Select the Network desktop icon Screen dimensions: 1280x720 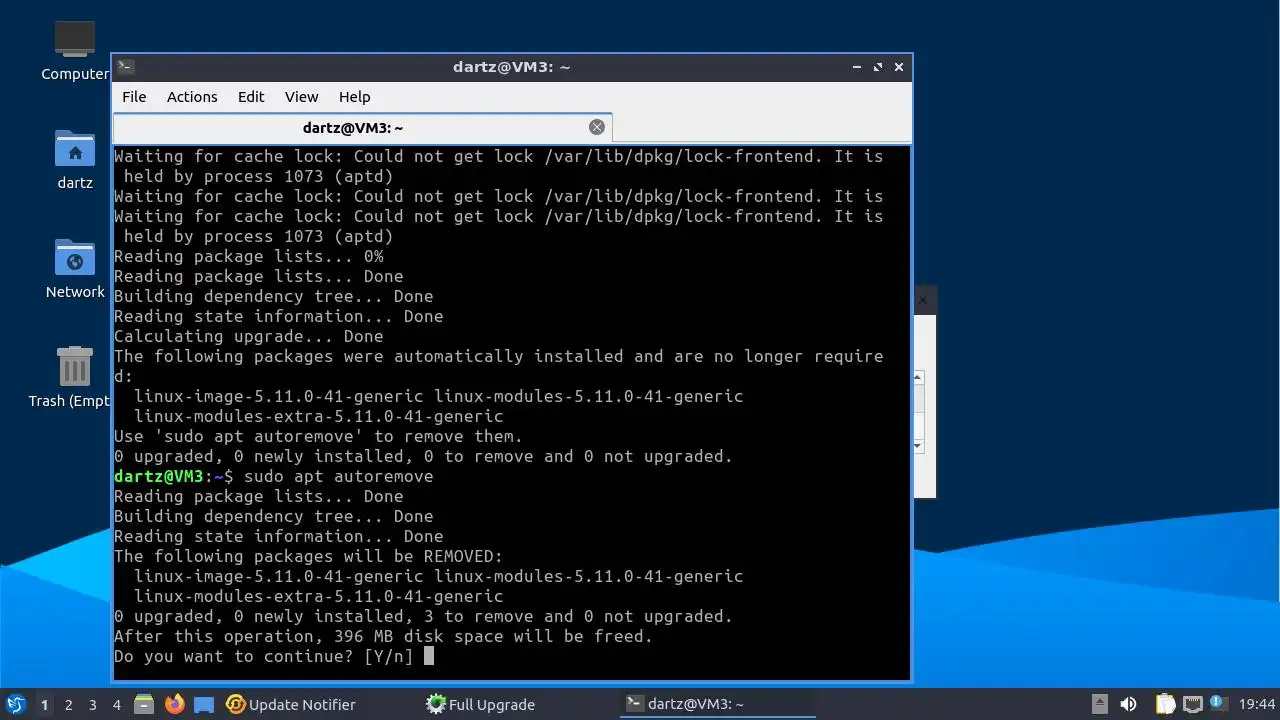click(x=75, y=269)
